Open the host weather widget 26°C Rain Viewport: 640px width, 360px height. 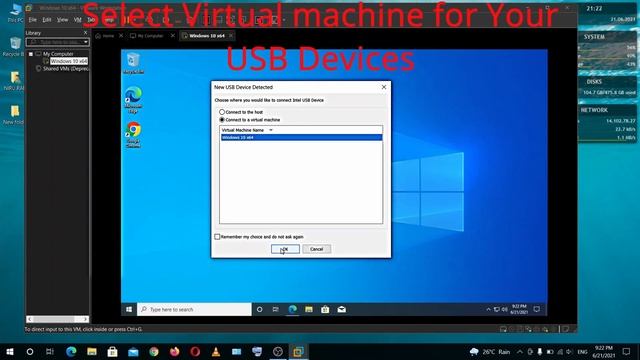point(490,351)
